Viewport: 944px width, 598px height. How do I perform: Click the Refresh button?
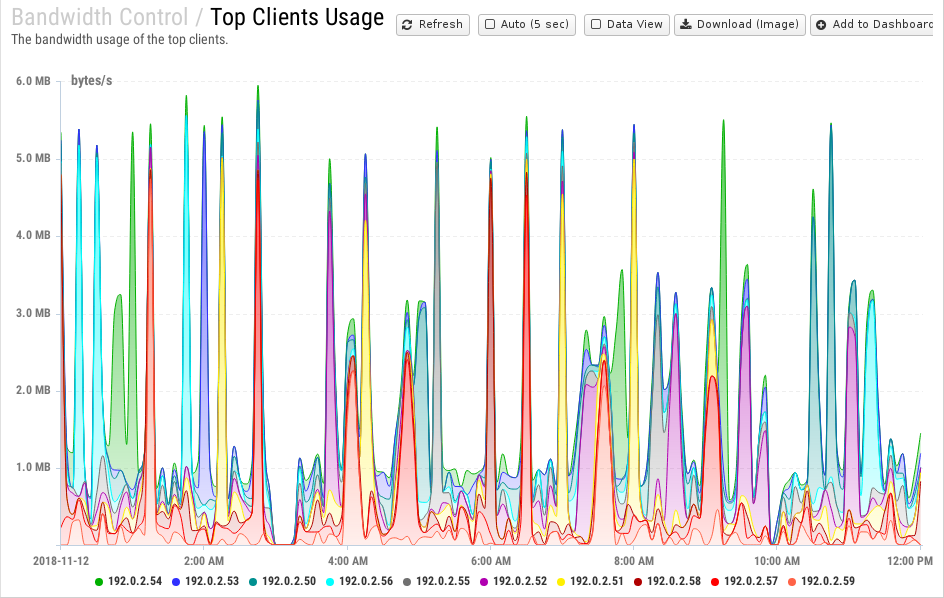tap(432, 25)
